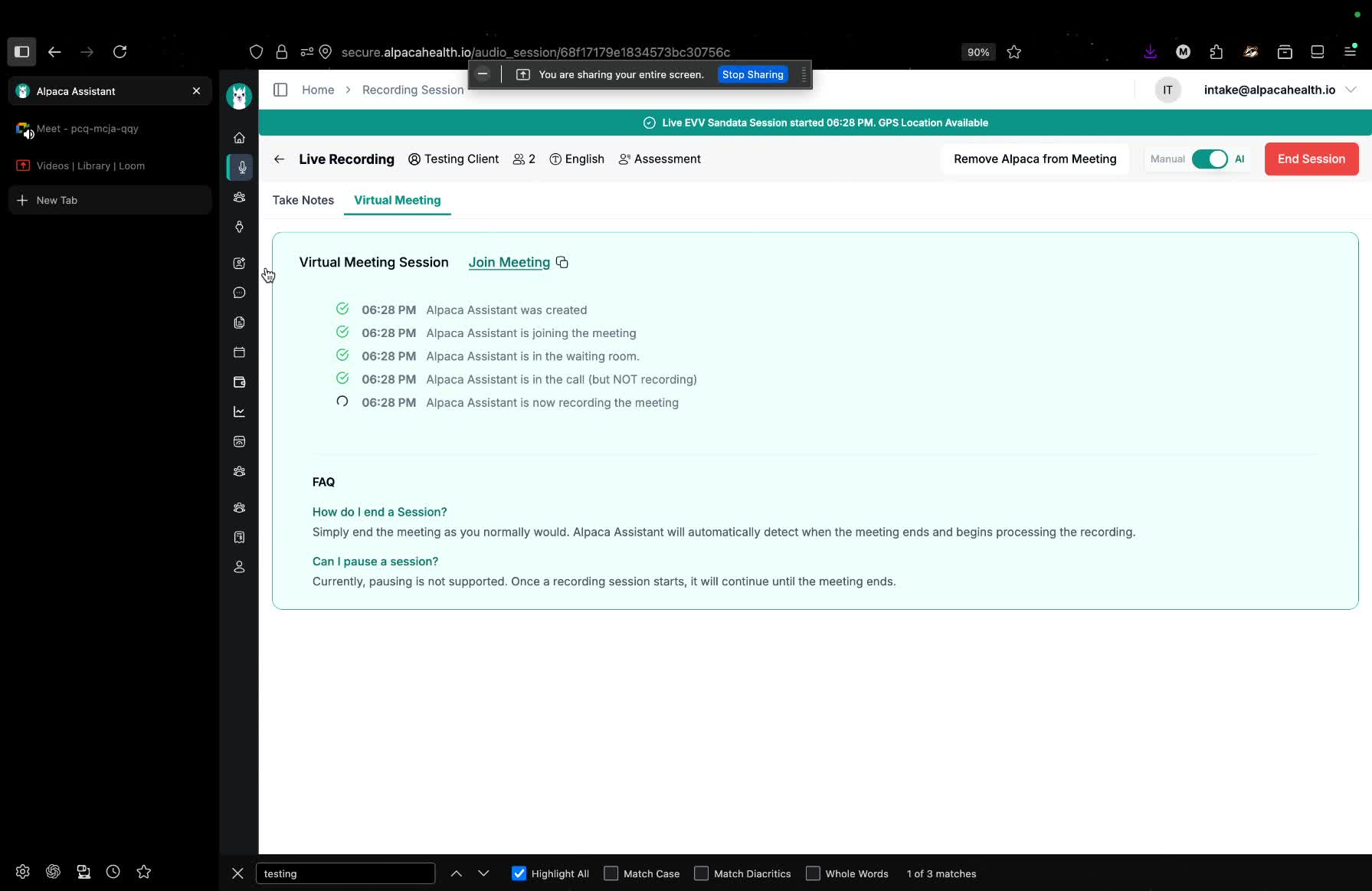Click the Live EVV Sandata Session banner
The height and width of the screenshot is (891, 1372).
click(815, 123)
